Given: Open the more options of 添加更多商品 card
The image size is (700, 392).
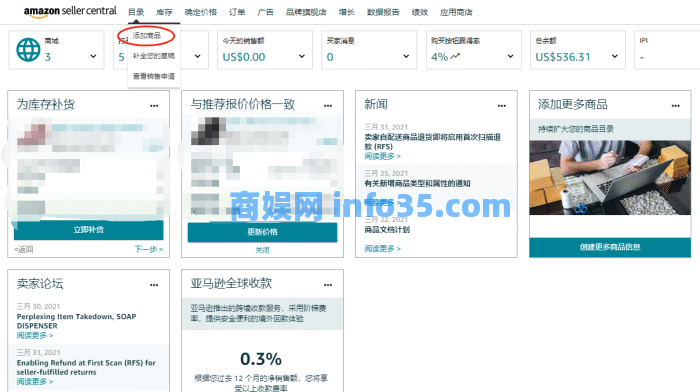Looking at the screenshot, I should coord(675,106).
